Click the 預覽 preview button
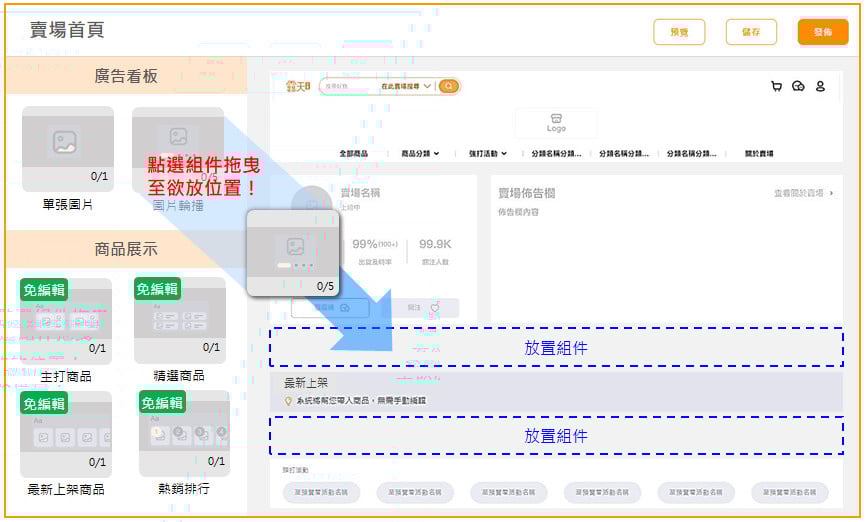 click(679, 32)
